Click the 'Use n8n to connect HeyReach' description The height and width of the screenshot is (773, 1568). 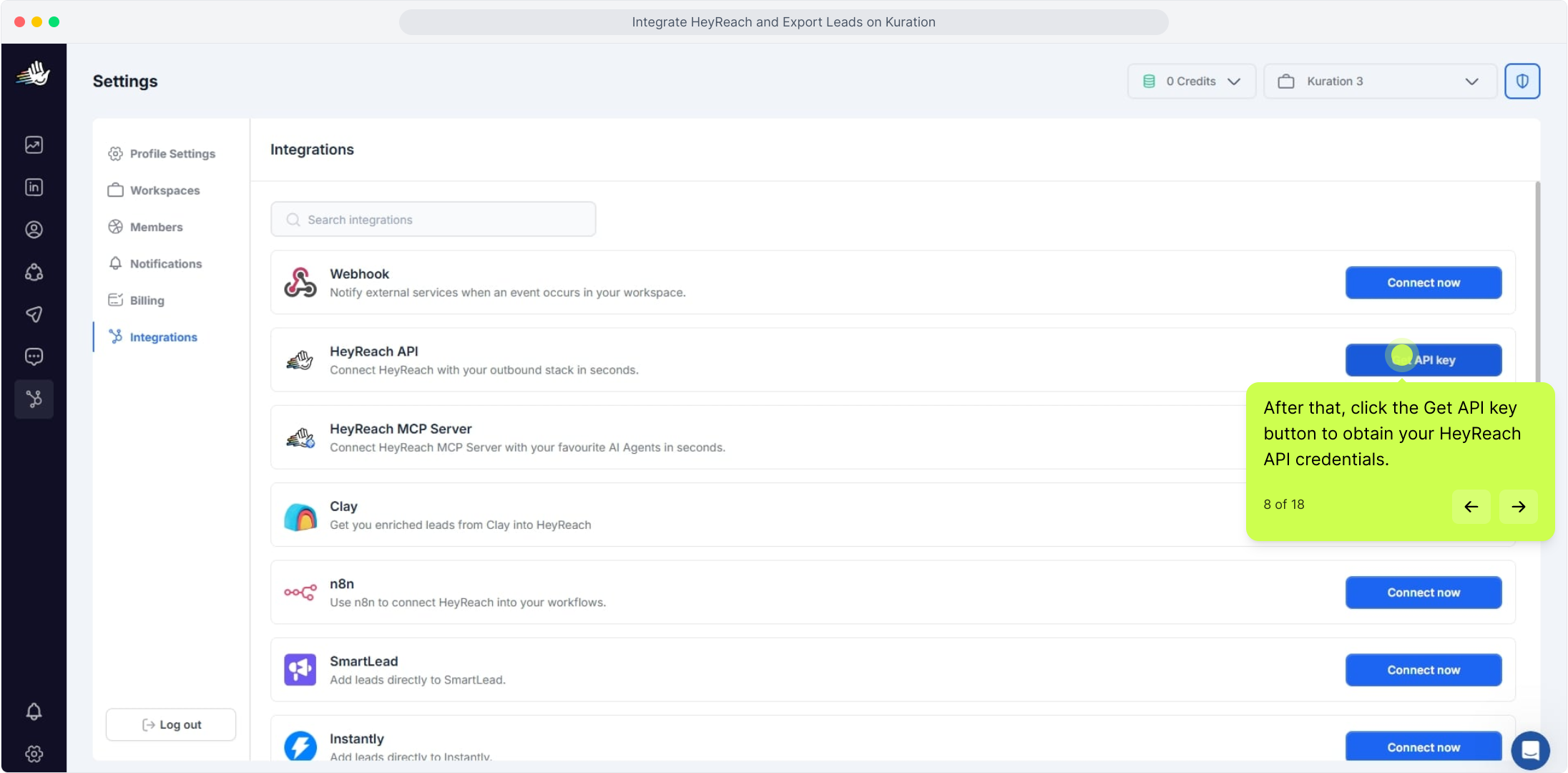[468, 603]
